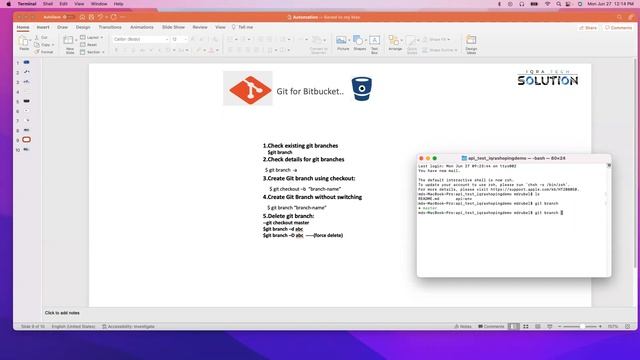Click the zoom-out minus button
This screenshot has width=640, height=360.
click(x=560, y=327)
